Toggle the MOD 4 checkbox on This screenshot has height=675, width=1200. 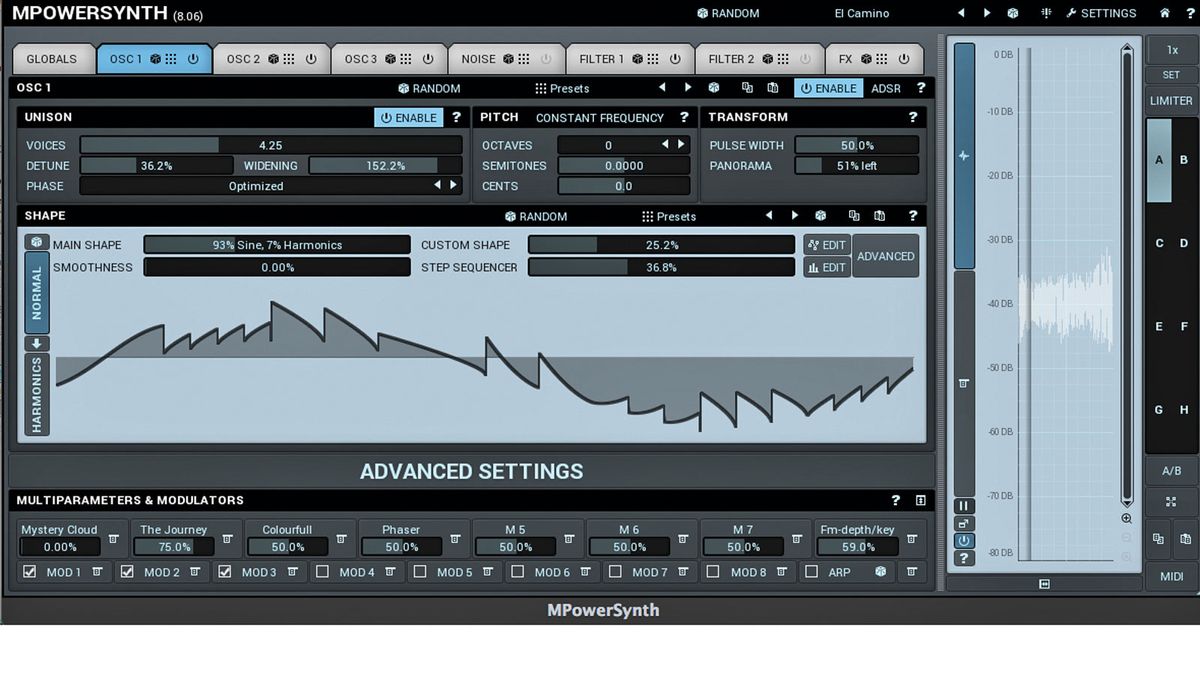click(x=323, y=571)
